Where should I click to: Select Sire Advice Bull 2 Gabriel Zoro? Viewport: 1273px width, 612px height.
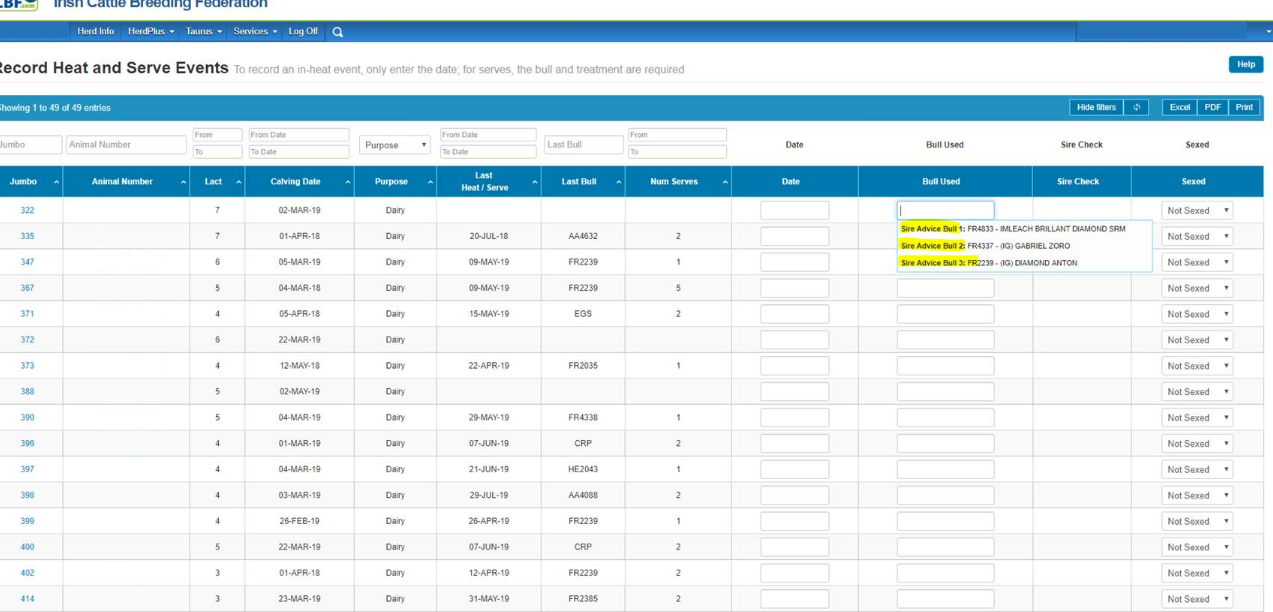[x=985, y=246]
